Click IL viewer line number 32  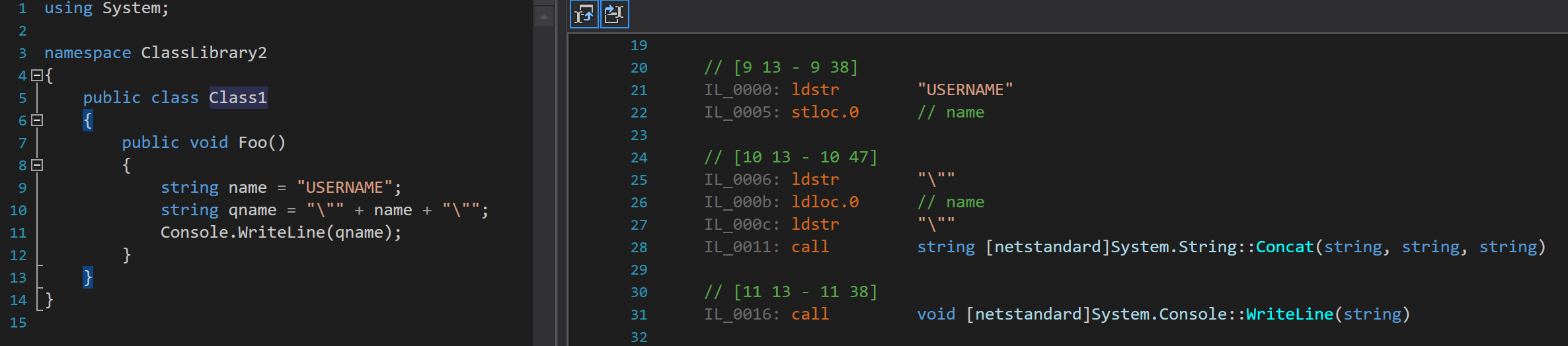coord(639,337)
